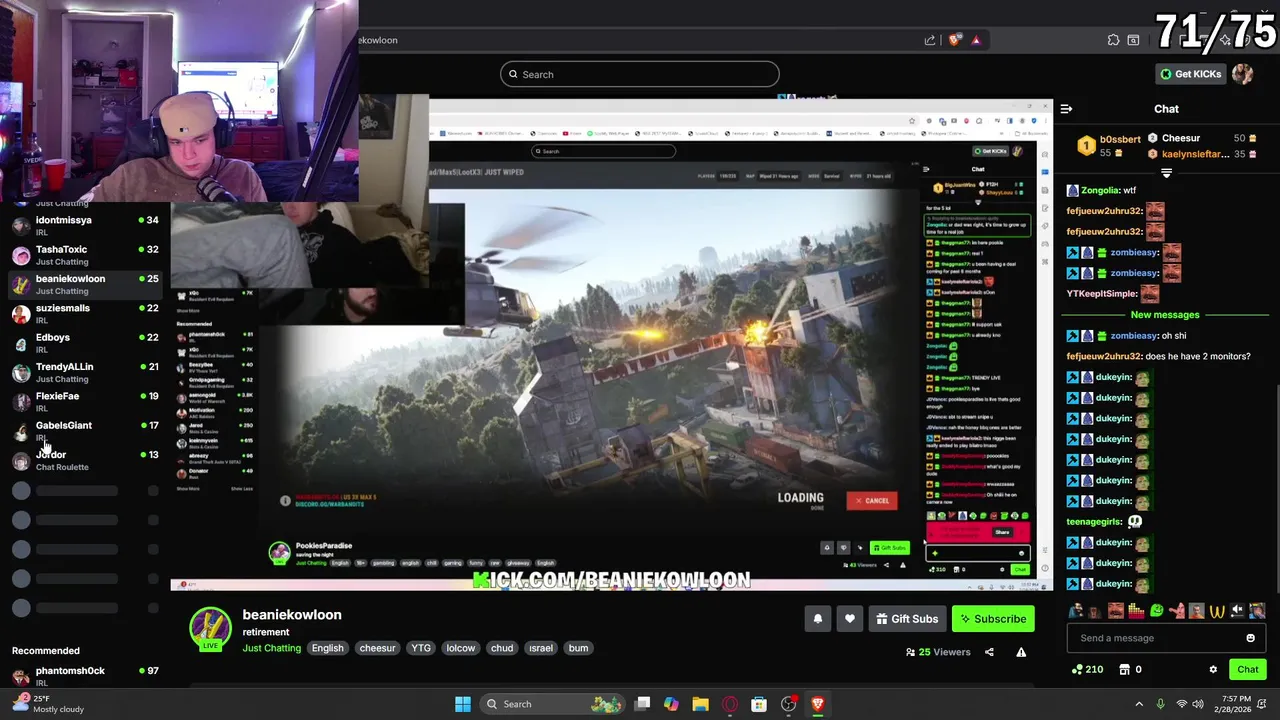This screenshot has width=1280, height=720.
Task: Click the KICKs shop icon showing 0
Action: [1131, 669]
